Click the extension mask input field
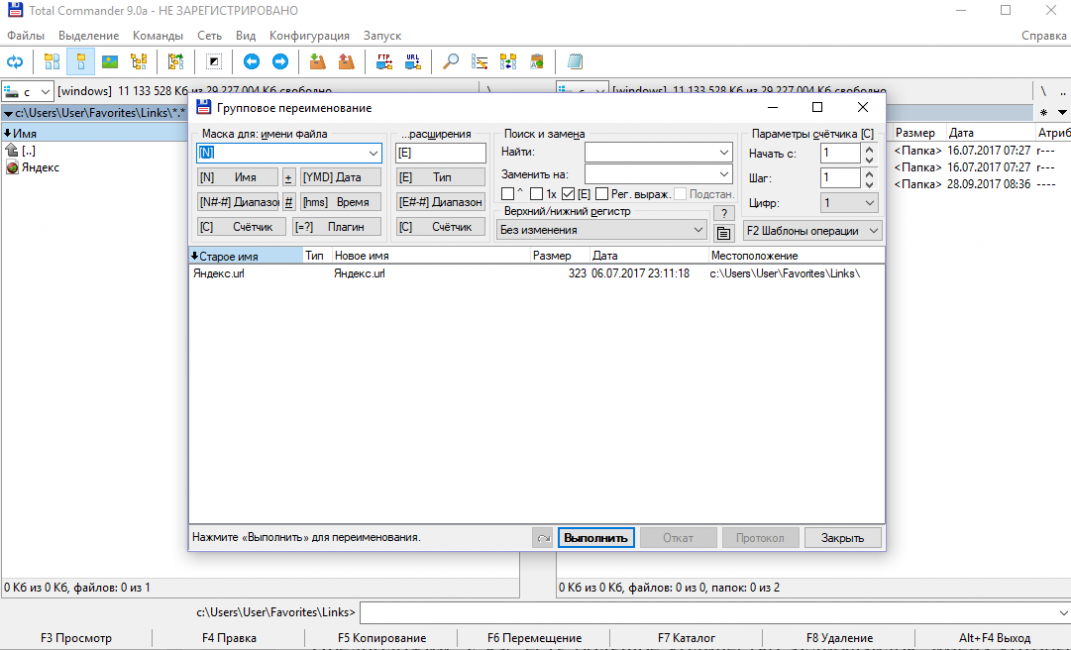This screenshot has height=650, width=1071. point(441,153)
